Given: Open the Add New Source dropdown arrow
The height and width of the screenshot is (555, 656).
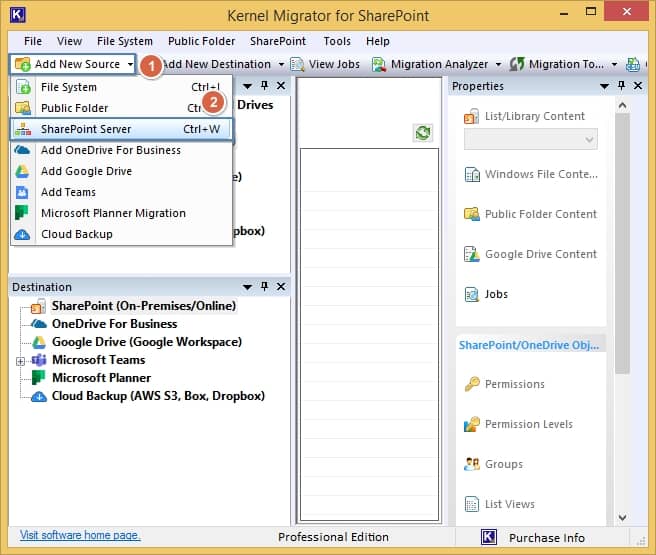Looking at the screenshot, I should coord(131,64).
